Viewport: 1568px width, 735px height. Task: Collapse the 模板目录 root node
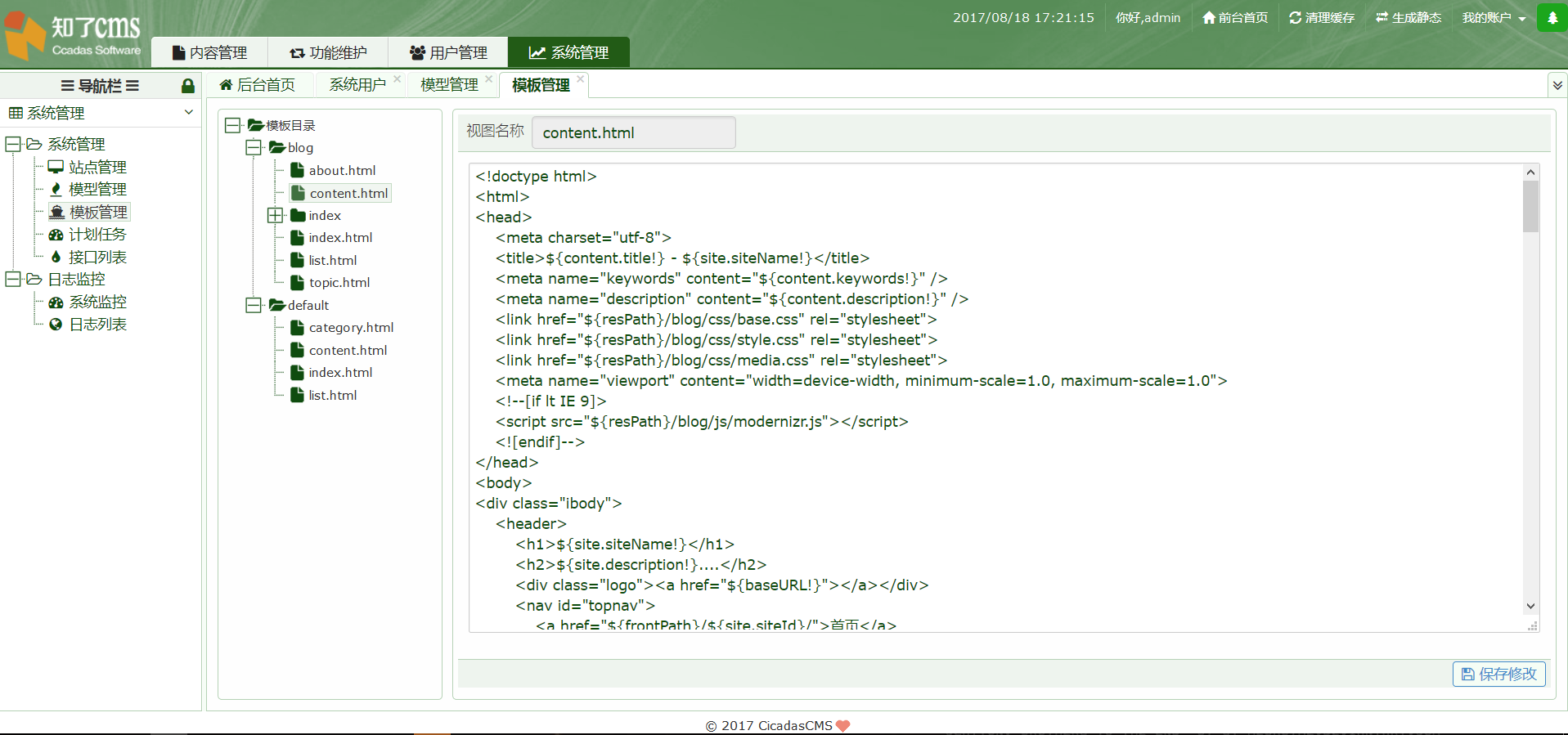233,125
